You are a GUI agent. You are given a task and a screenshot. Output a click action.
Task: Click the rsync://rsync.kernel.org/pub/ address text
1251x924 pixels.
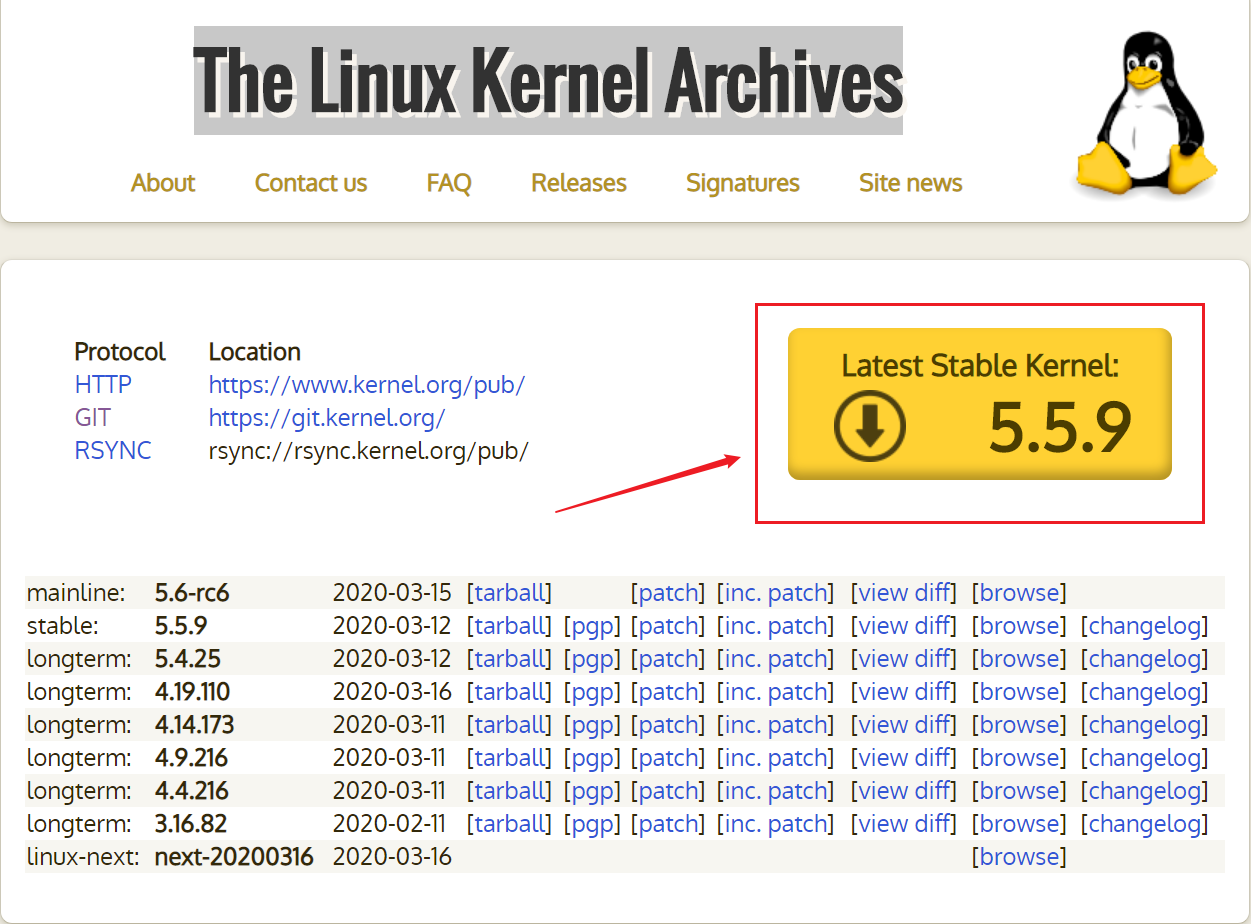[368, 451]
